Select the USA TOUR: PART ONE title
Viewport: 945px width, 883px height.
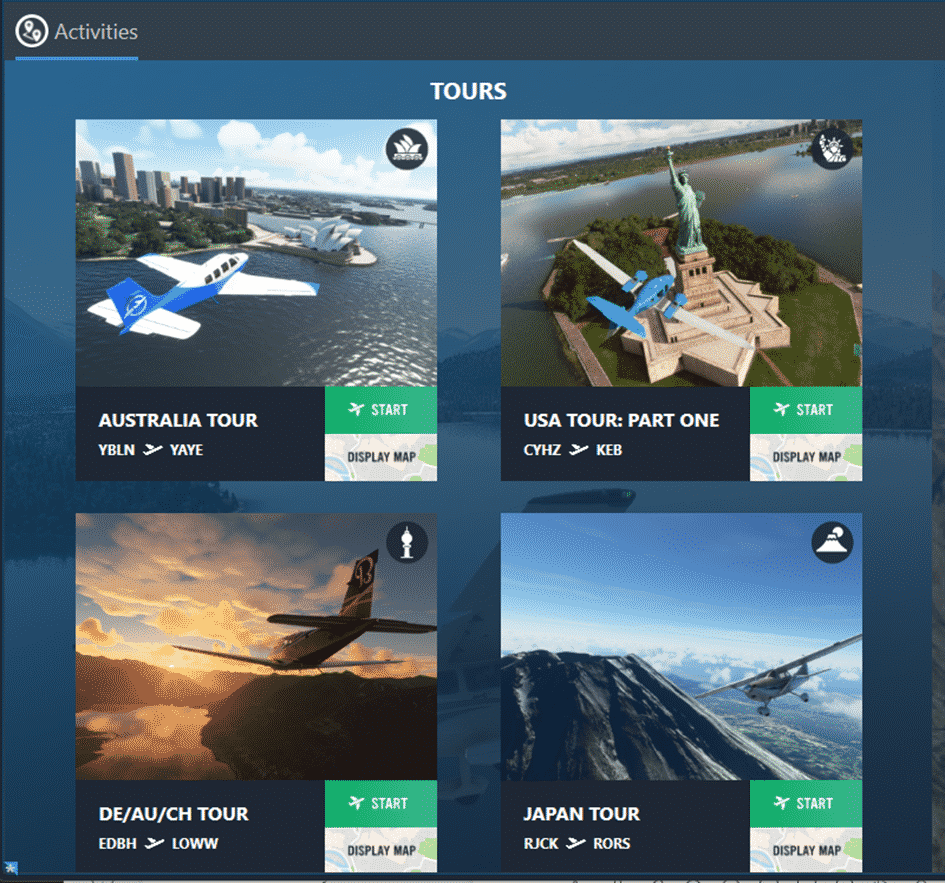pos(621,420)
